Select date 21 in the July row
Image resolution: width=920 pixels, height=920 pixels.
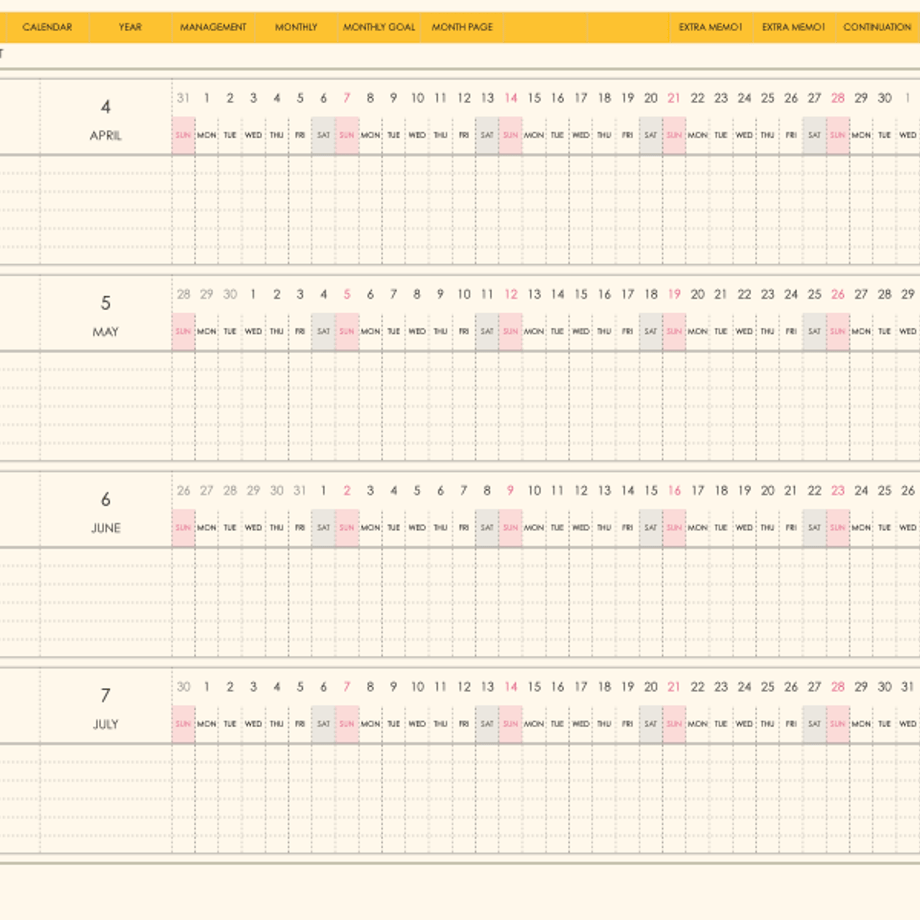(x=674, y=686)
